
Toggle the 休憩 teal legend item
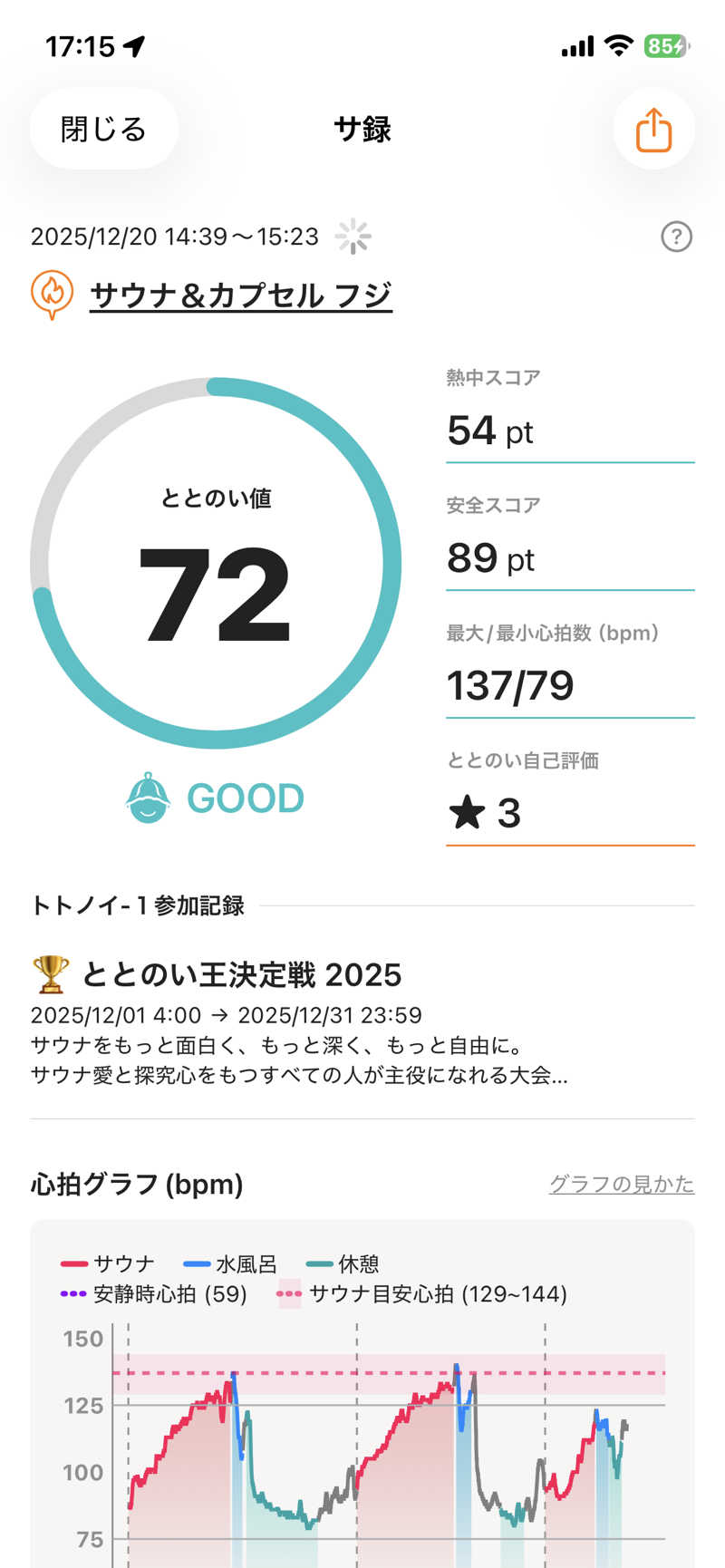click(x=343, y=1263)
